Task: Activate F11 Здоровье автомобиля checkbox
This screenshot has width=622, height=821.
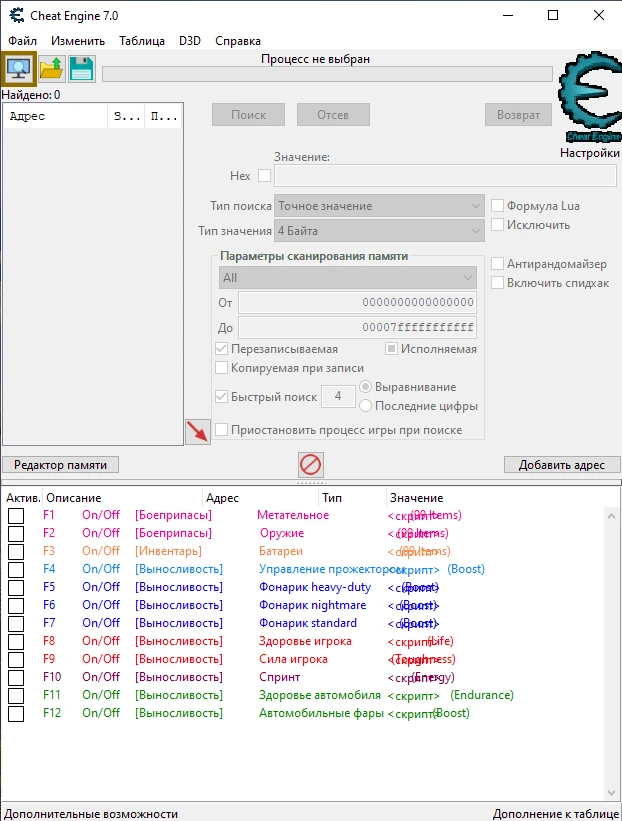Action: (16, 696)
